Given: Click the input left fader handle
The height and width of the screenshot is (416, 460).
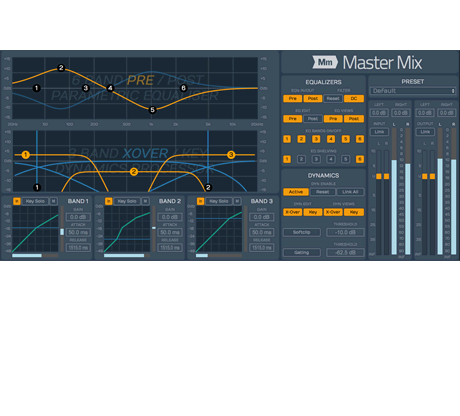Looking at the screenshot, I should pos(379,176).
